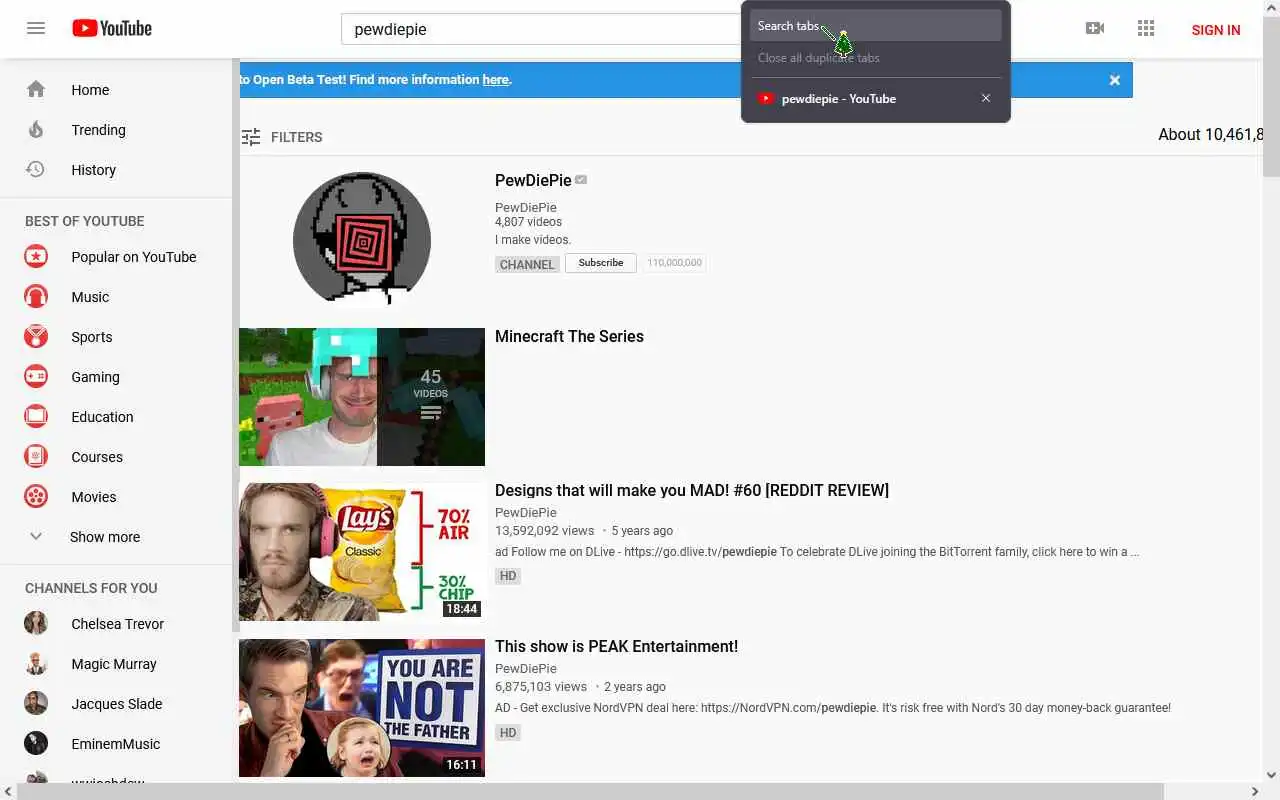Open the 'here' link in banner
The height and width of the screenshot is (800, 1280).
point(495,80)
